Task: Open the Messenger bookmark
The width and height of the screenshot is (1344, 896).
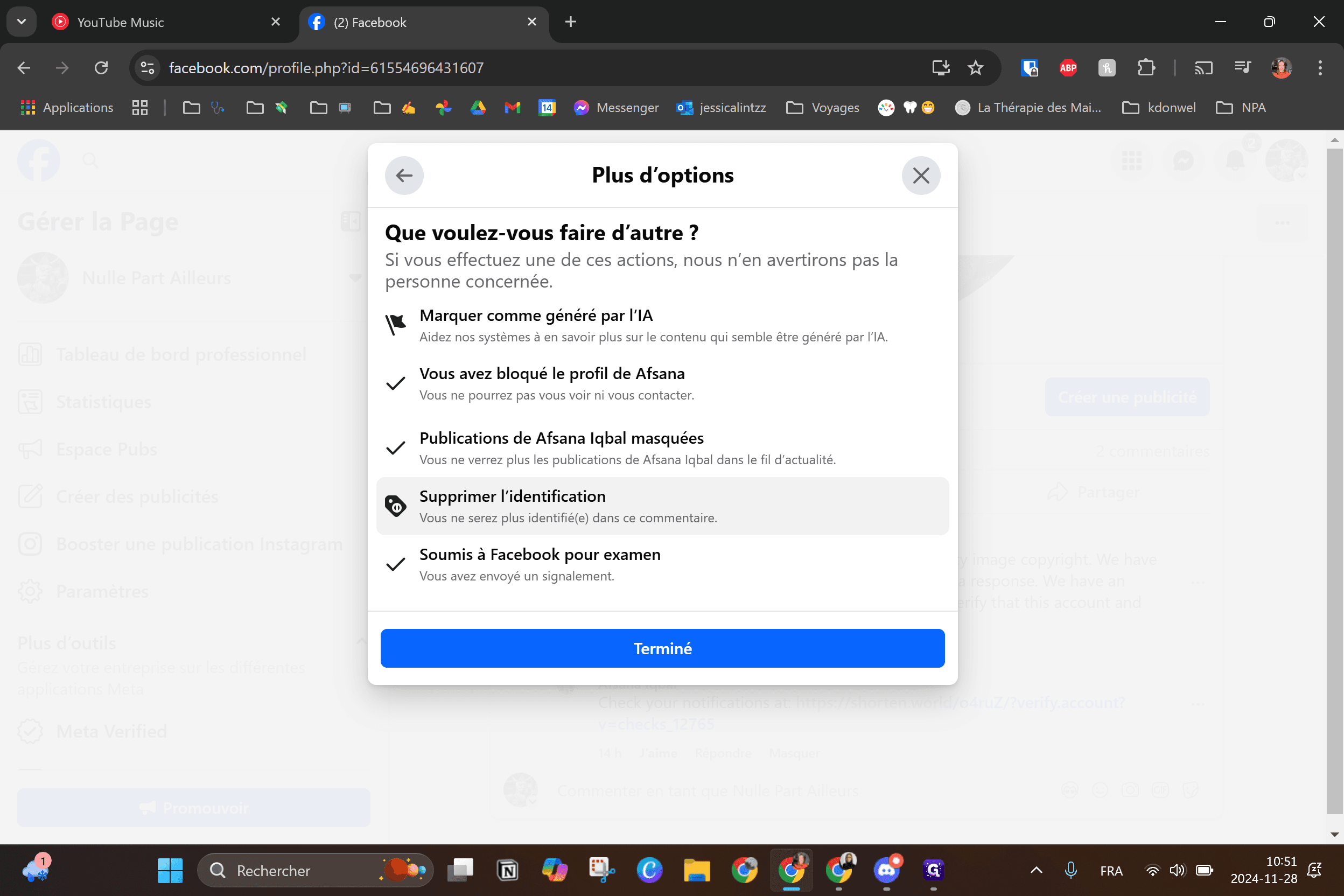Action: pyautogui.click(x=616, y=108)
